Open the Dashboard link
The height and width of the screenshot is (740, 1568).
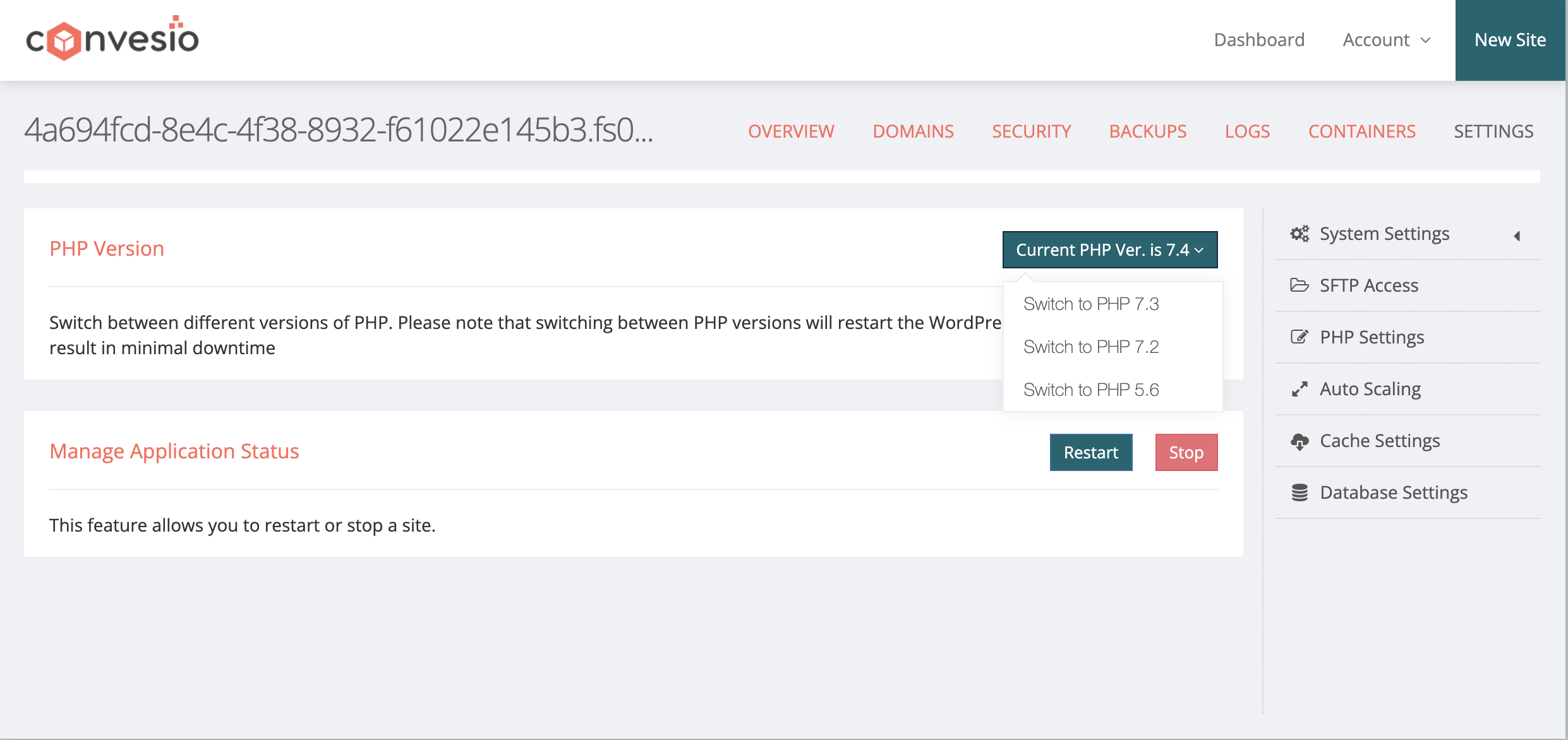[x=1259, y=40]
